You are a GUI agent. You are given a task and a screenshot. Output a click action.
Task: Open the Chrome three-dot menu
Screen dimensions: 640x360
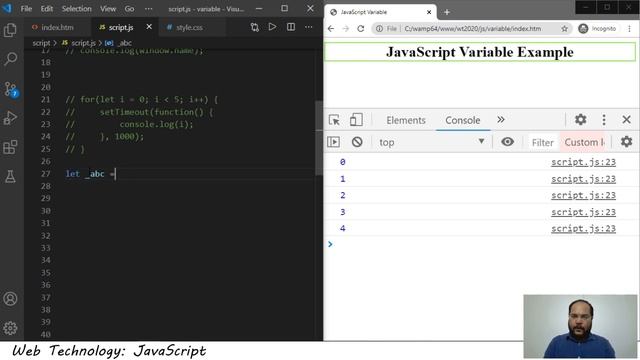tap(629, 29)
